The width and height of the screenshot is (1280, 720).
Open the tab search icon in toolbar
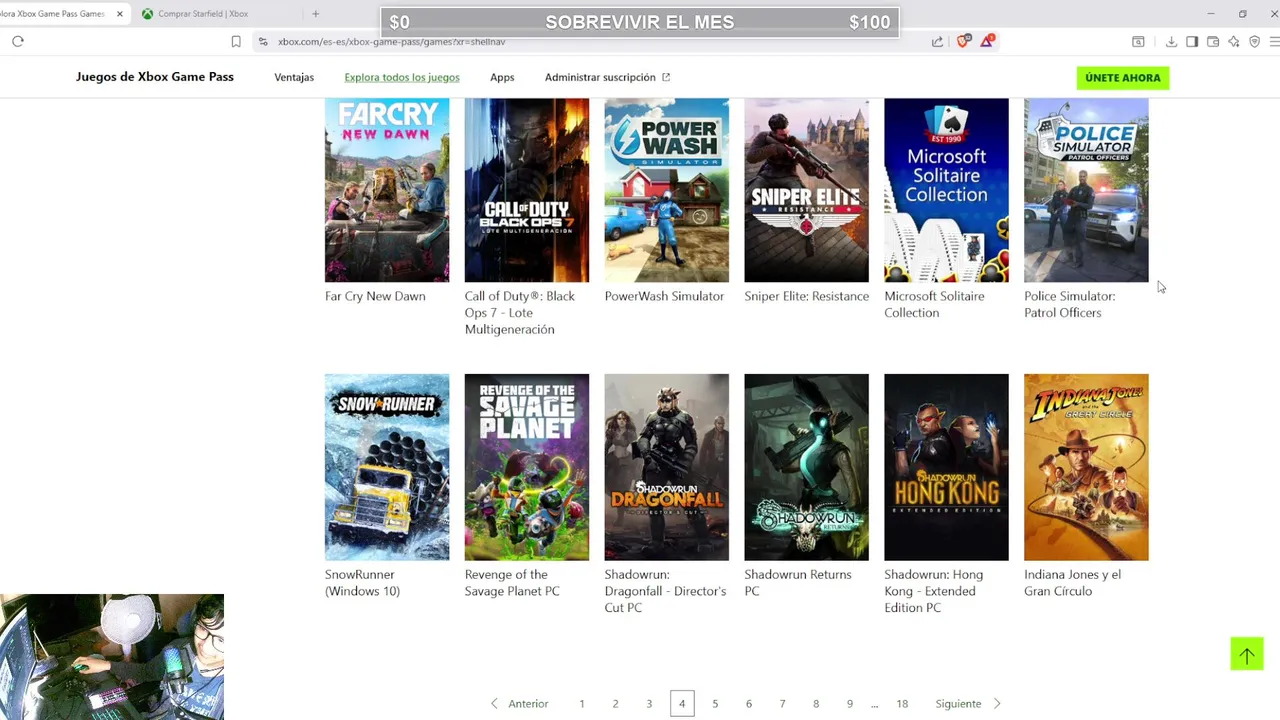click(x=1138, y=41)
